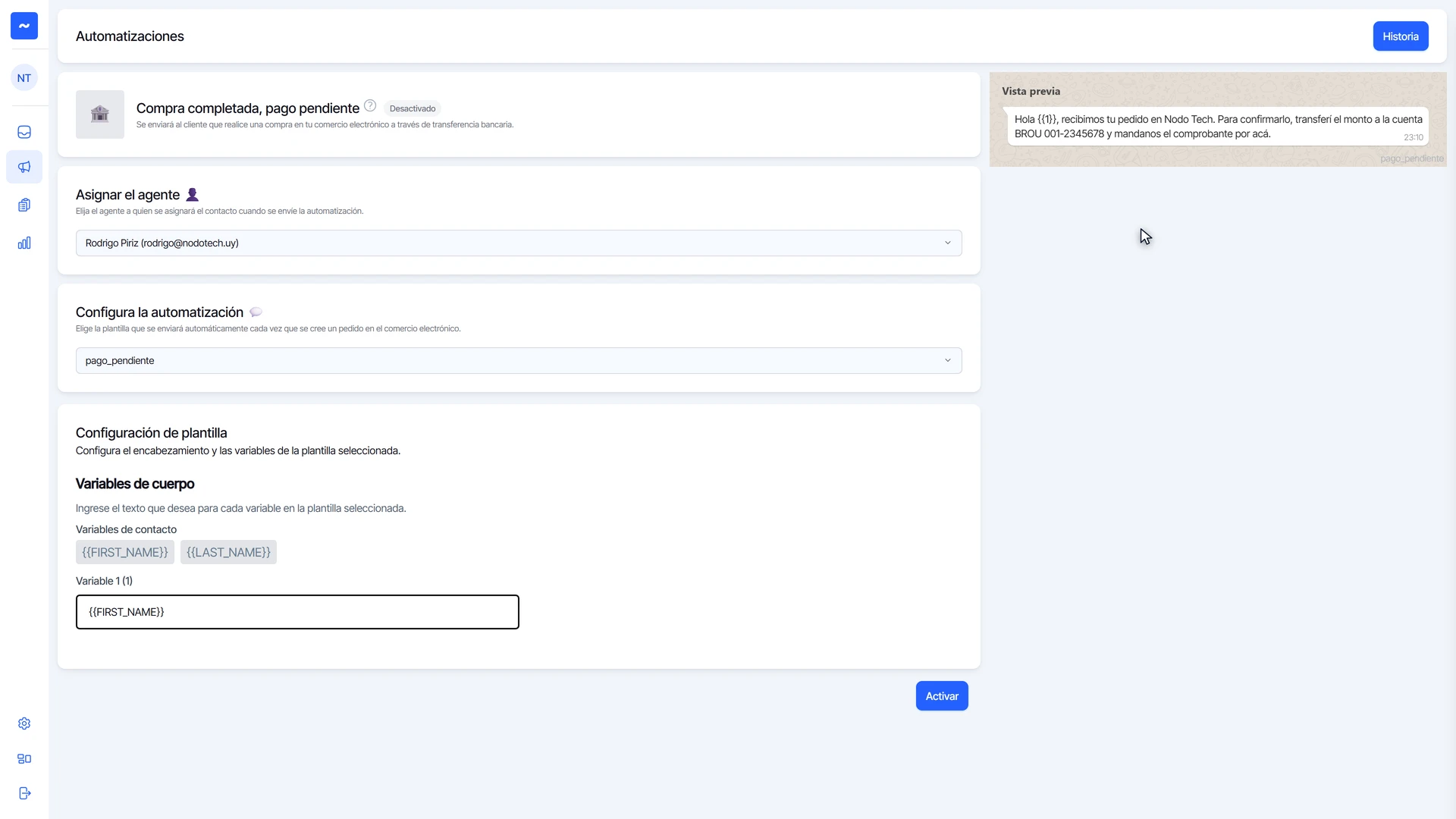Click the Configuración de plantilla heading
1456x819 pixels.
click(x=152, y=433)
